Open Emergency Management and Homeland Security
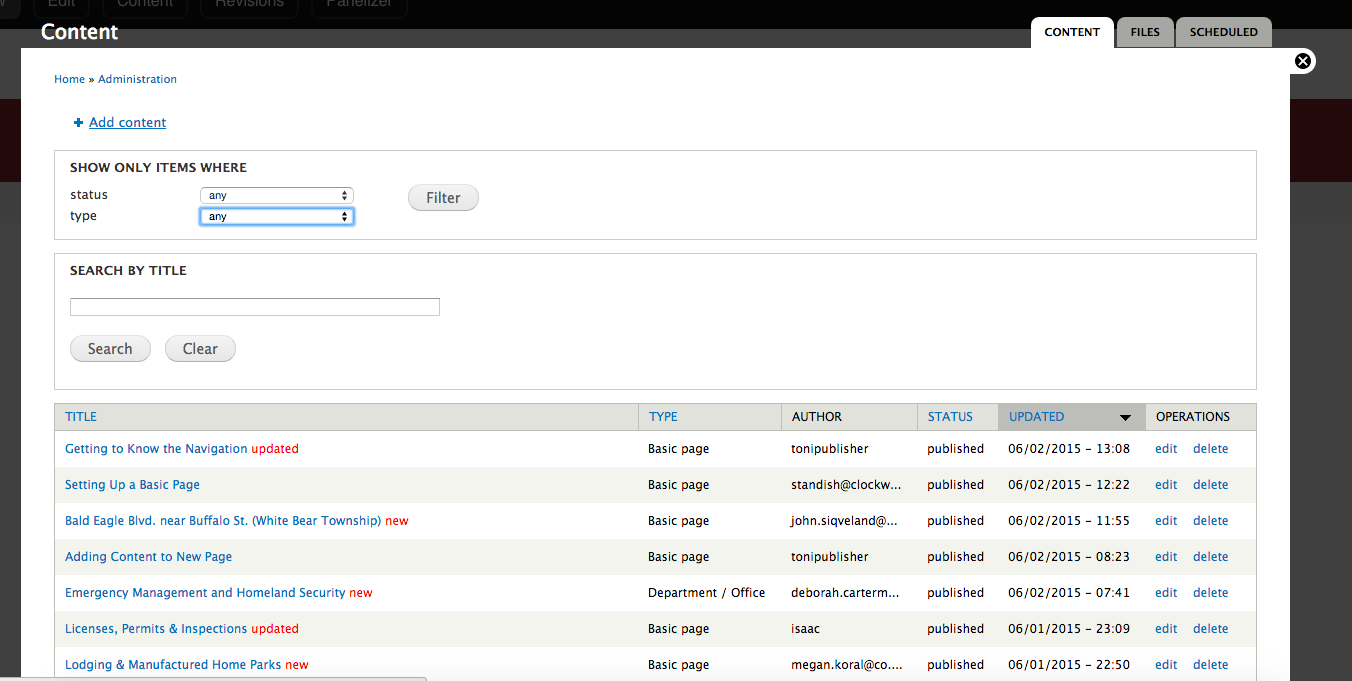 pyautogui.click(x=205, y=593)
